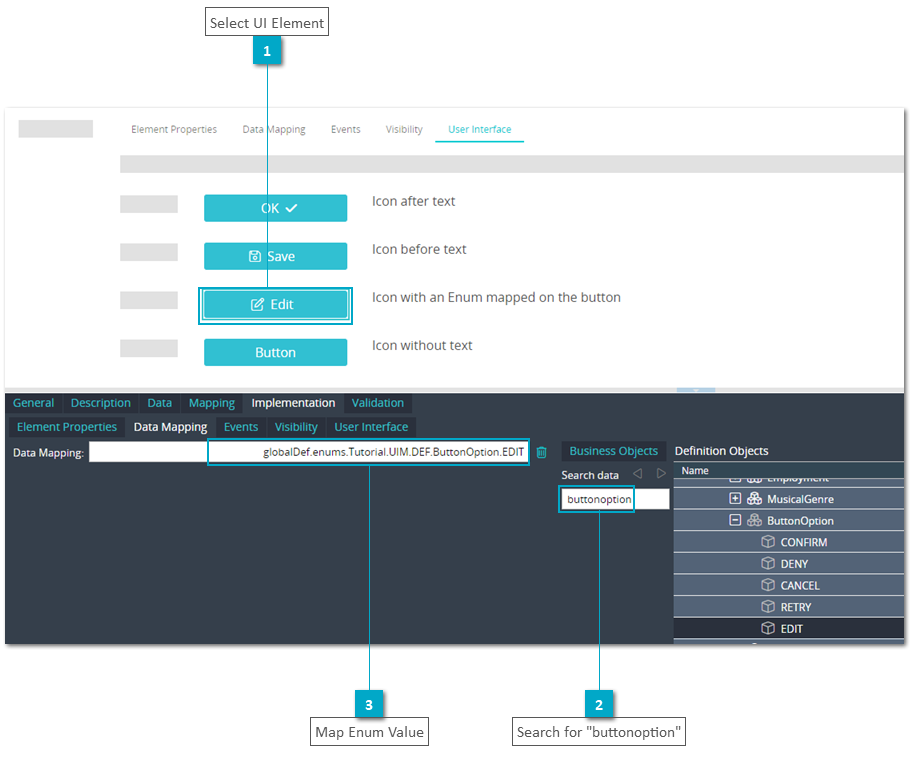
Task: Click into the Data Mapping field
Action: click(309, 452)
